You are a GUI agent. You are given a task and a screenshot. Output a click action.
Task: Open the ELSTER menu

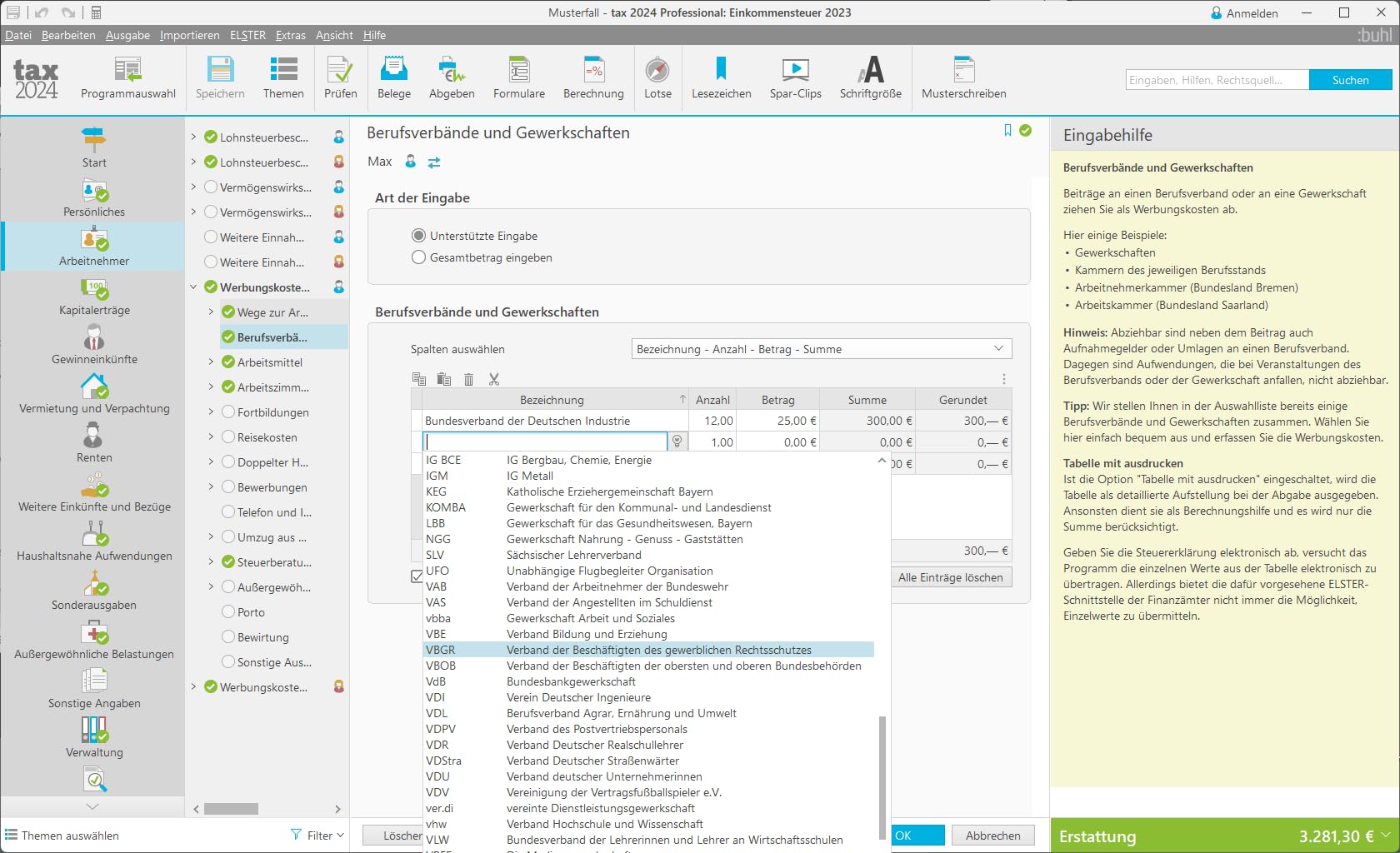point(247,35)
